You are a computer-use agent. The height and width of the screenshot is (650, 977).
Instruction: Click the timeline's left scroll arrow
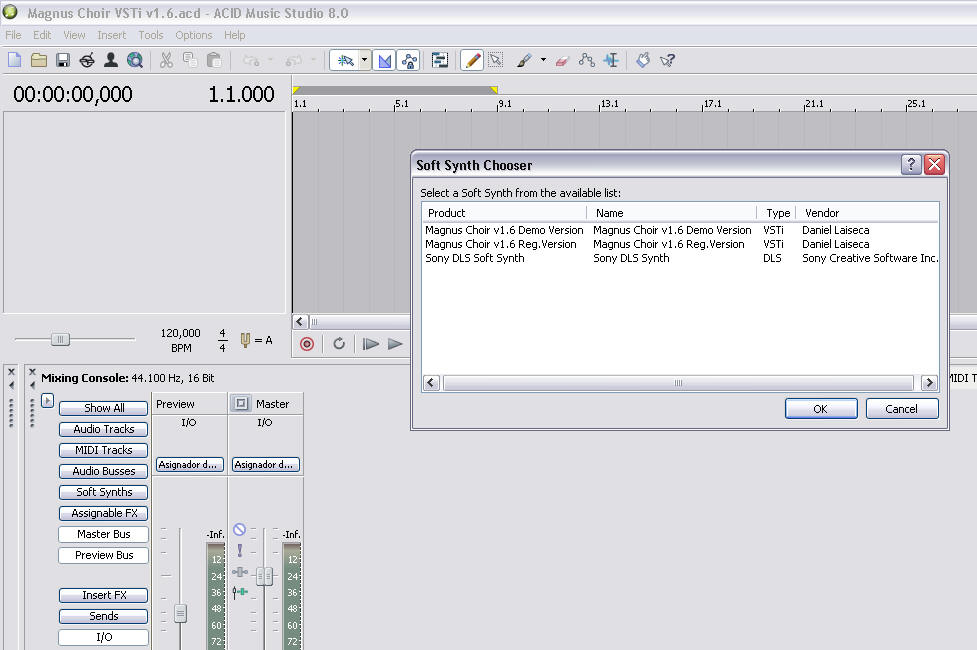click(300, 322)
